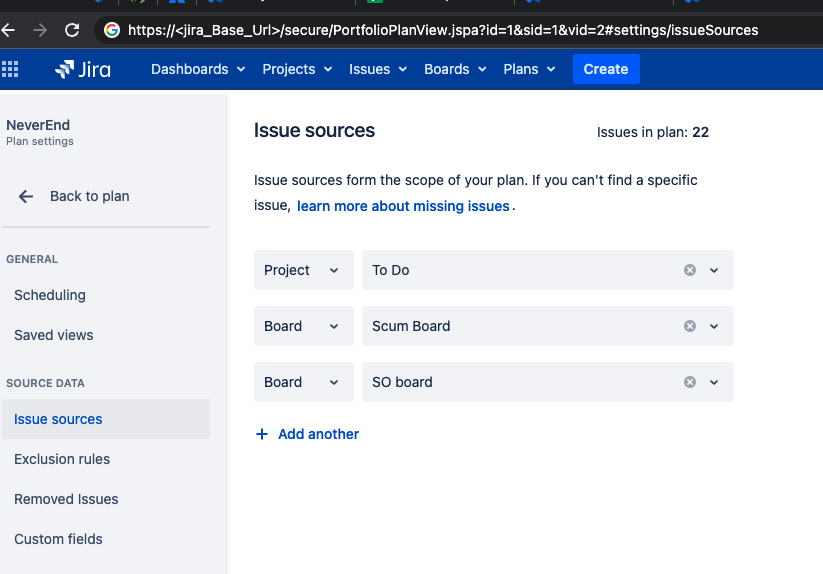Screen dimensions: 823x574
Task: Go to Exclusion rules settings
Action: tap(62, 459)
